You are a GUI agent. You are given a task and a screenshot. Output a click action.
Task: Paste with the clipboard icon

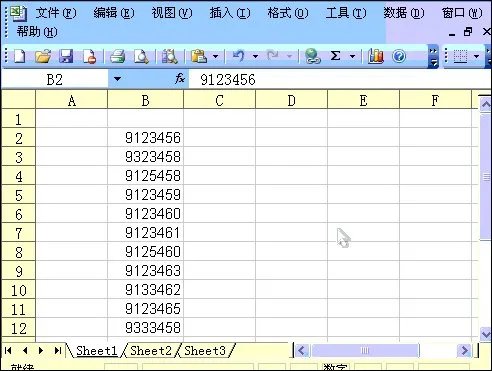199,56
